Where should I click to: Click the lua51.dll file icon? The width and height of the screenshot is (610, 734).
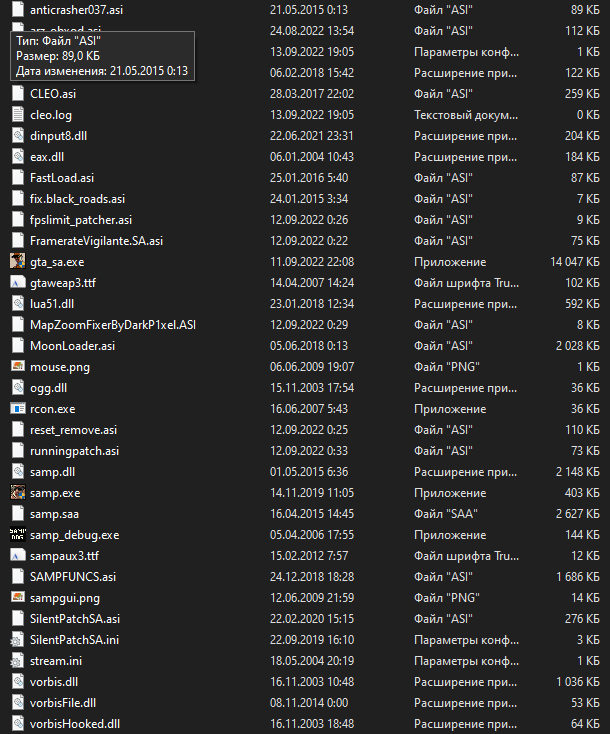18,303
